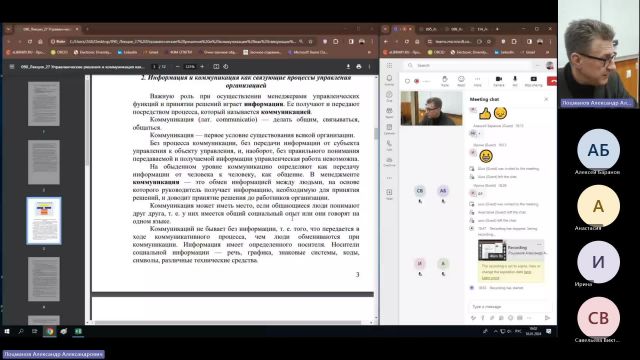Open Calls in Teams sidebar
Viewport: 640px width, 360px height.
(389, 145)
